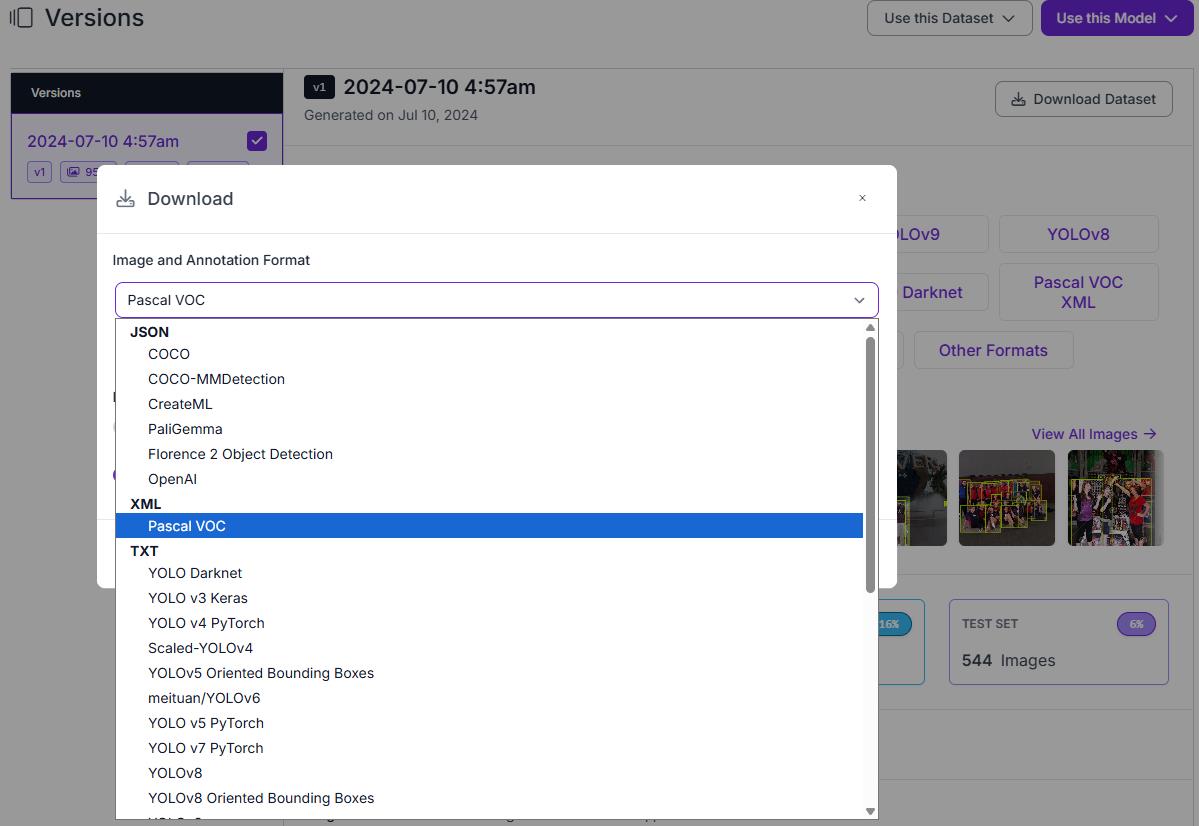Click the v1 version badge in the header

pos(319,87)
